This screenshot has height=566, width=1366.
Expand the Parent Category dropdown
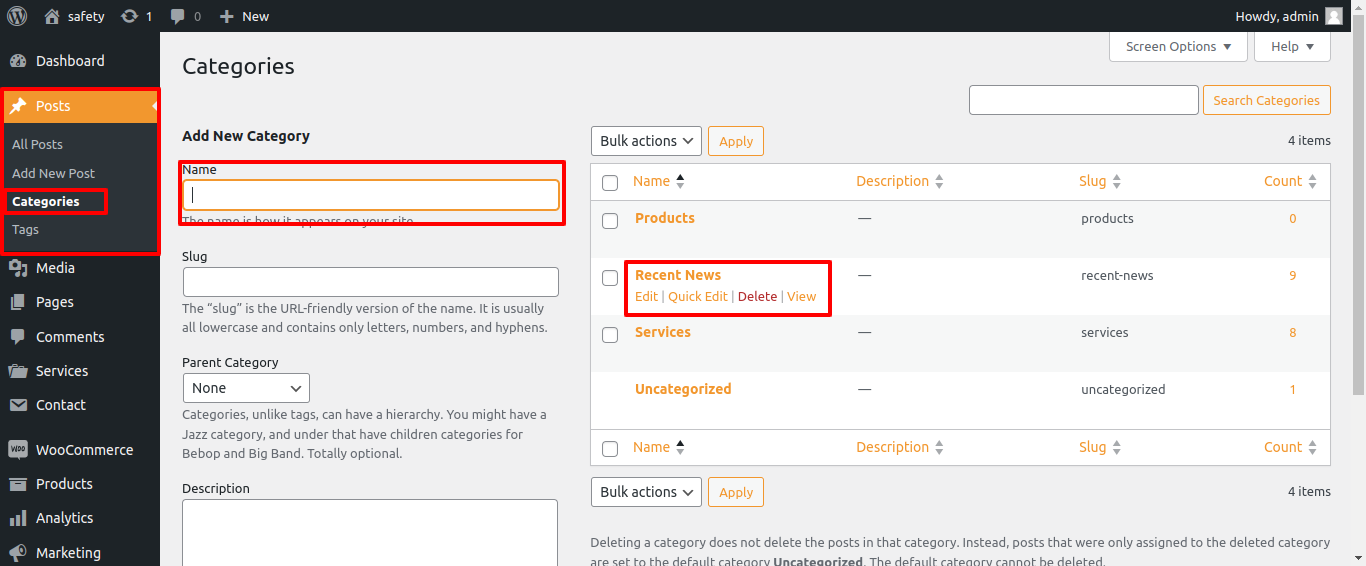(246, 388)
